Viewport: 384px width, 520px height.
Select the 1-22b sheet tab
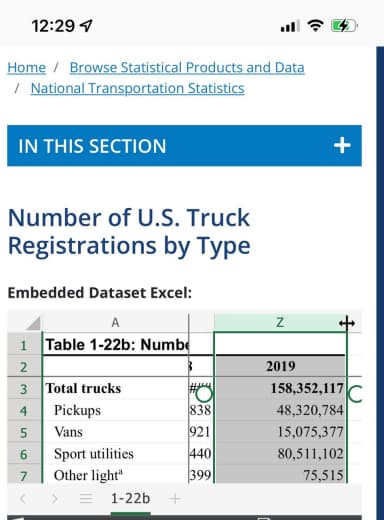[130, 498]
